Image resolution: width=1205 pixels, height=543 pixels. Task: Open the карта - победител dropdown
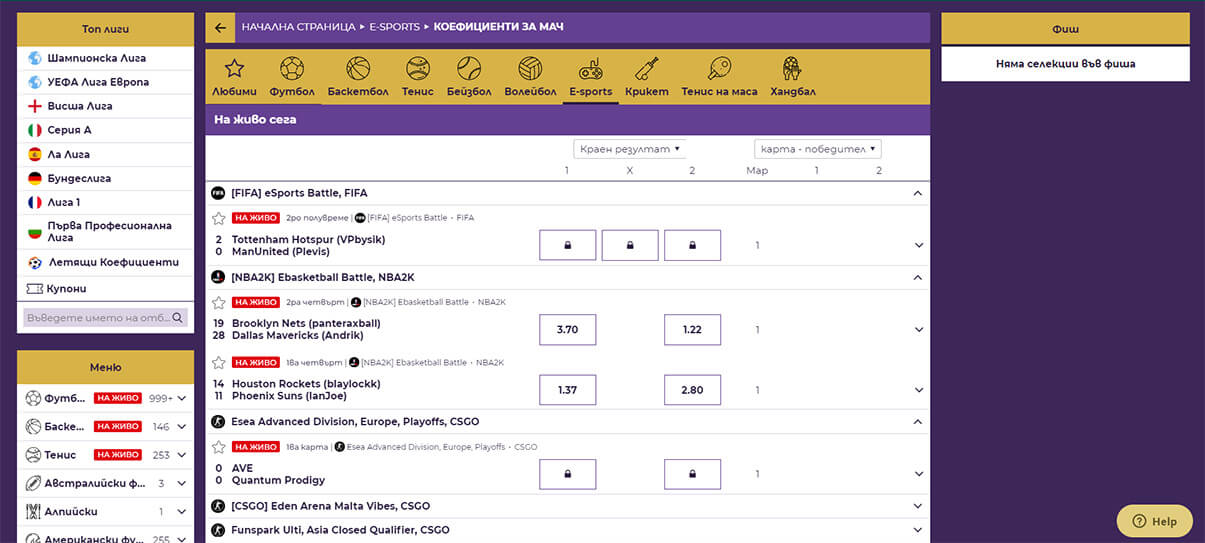(817, 149)
